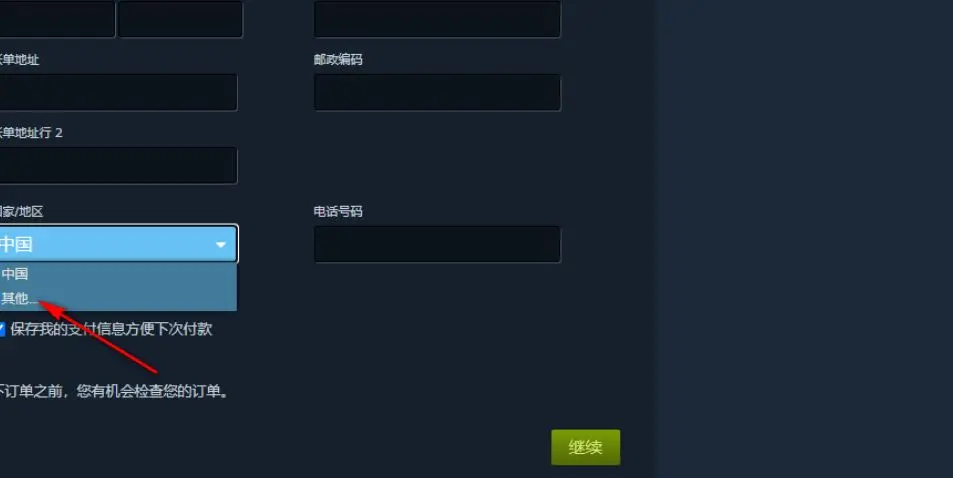953x478 pixels.
Task: Focus the 电话号码 input field
Action: click(x=437, y=244)
